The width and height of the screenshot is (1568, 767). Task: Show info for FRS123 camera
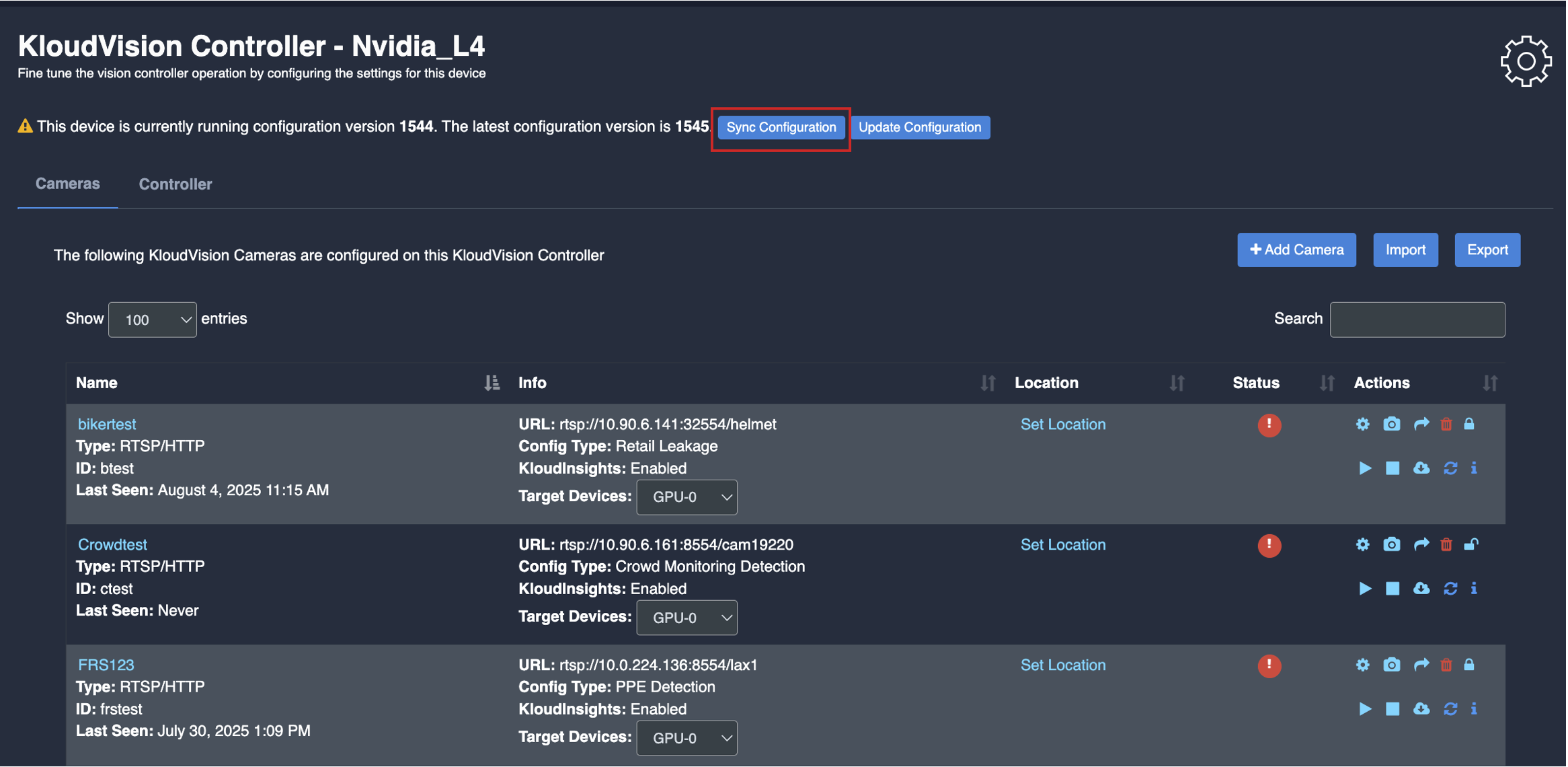[x=1474, y=708]
